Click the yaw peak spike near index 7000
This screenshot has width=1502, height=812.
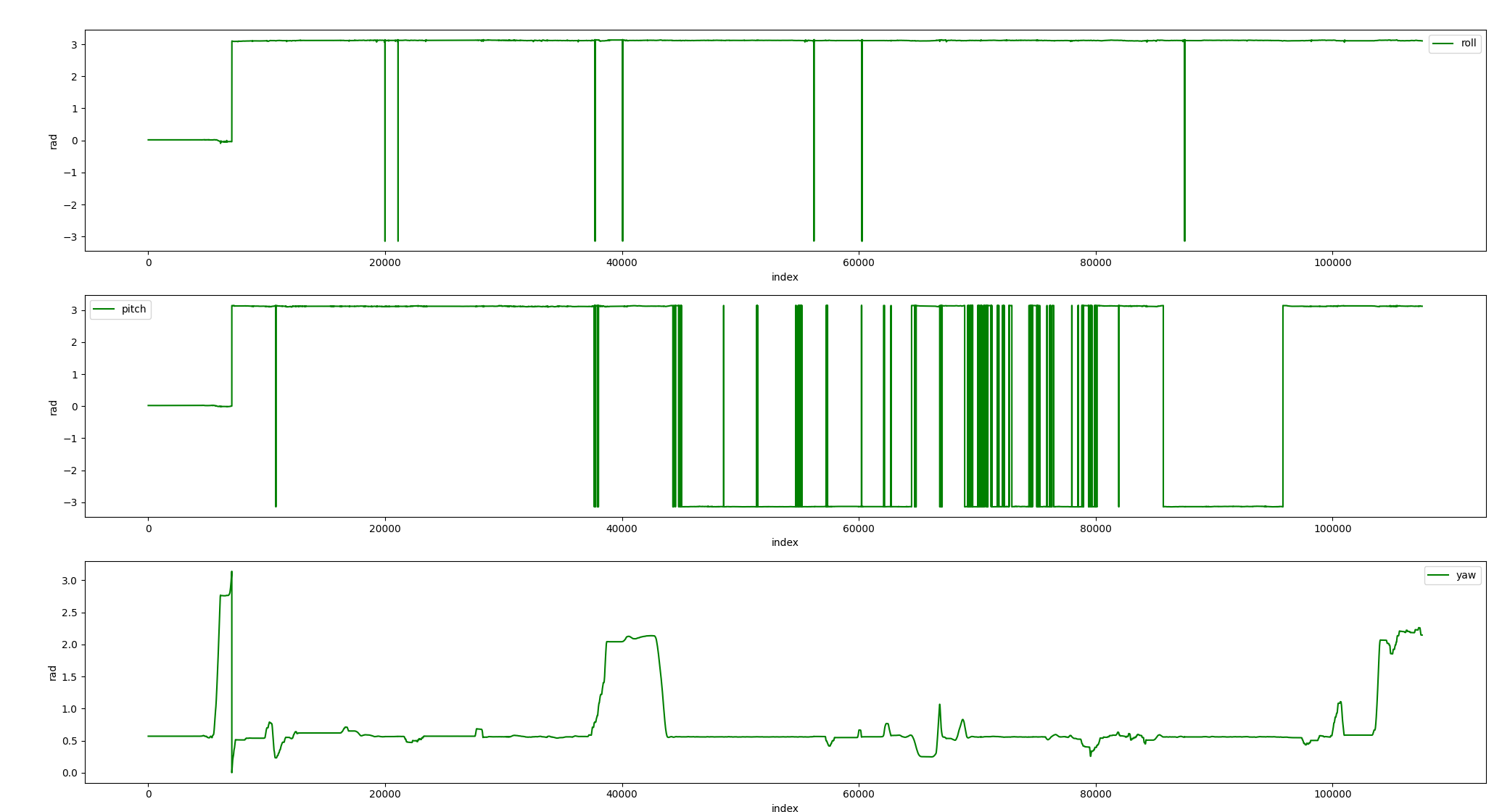tap(231, 573)
